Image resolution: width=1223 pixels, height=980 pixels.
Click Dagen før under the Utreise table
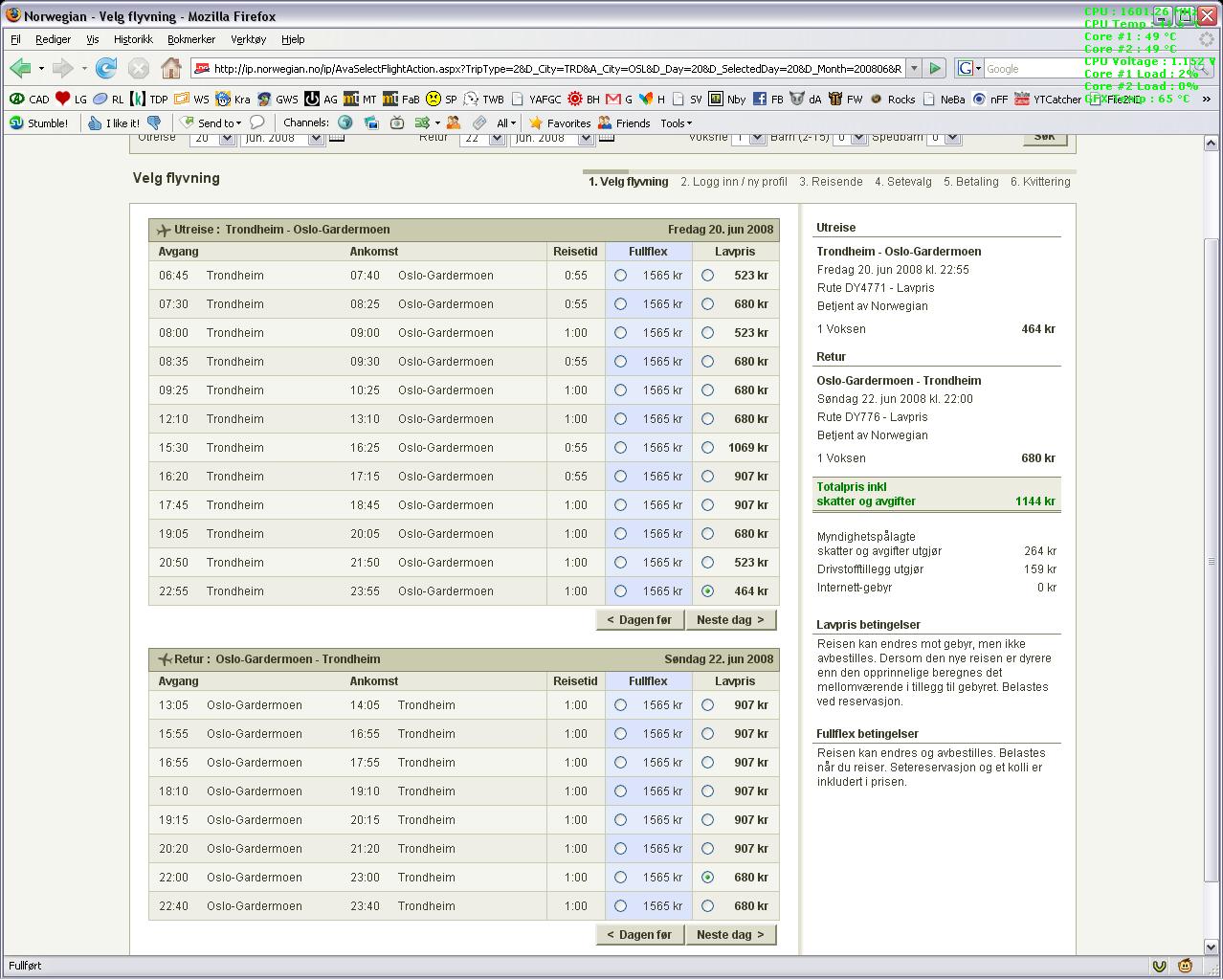coord(639,619)
